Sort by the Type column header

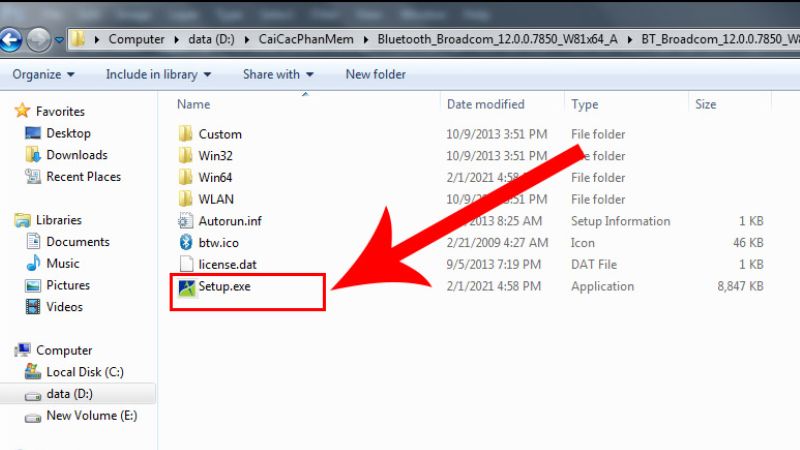[584, 104]
